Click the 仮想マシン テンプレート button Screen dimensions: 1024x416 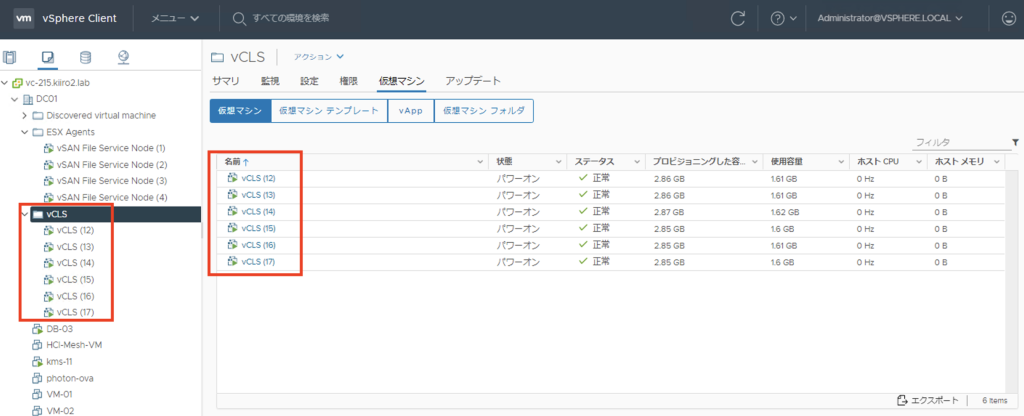[x=329, y=110]
